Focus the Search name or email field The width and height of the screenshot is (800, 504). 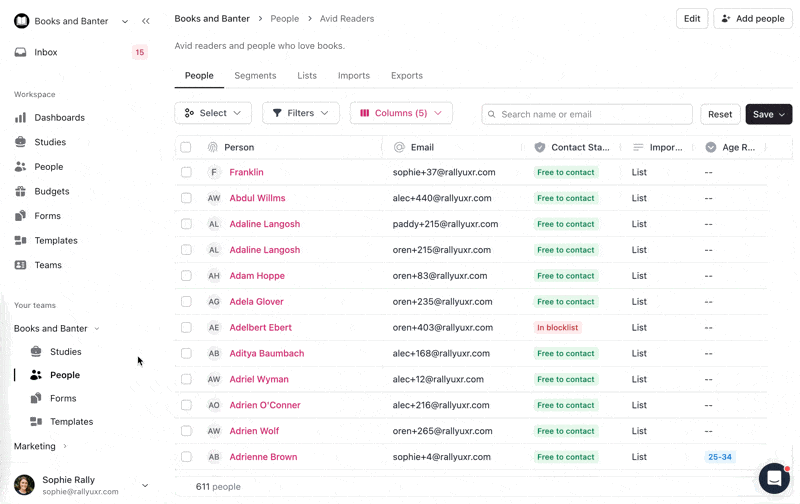coord(587,114)
